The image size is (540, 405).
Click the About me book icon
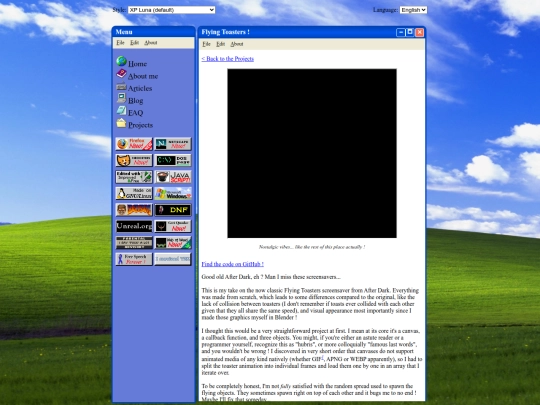click(121, 74)
